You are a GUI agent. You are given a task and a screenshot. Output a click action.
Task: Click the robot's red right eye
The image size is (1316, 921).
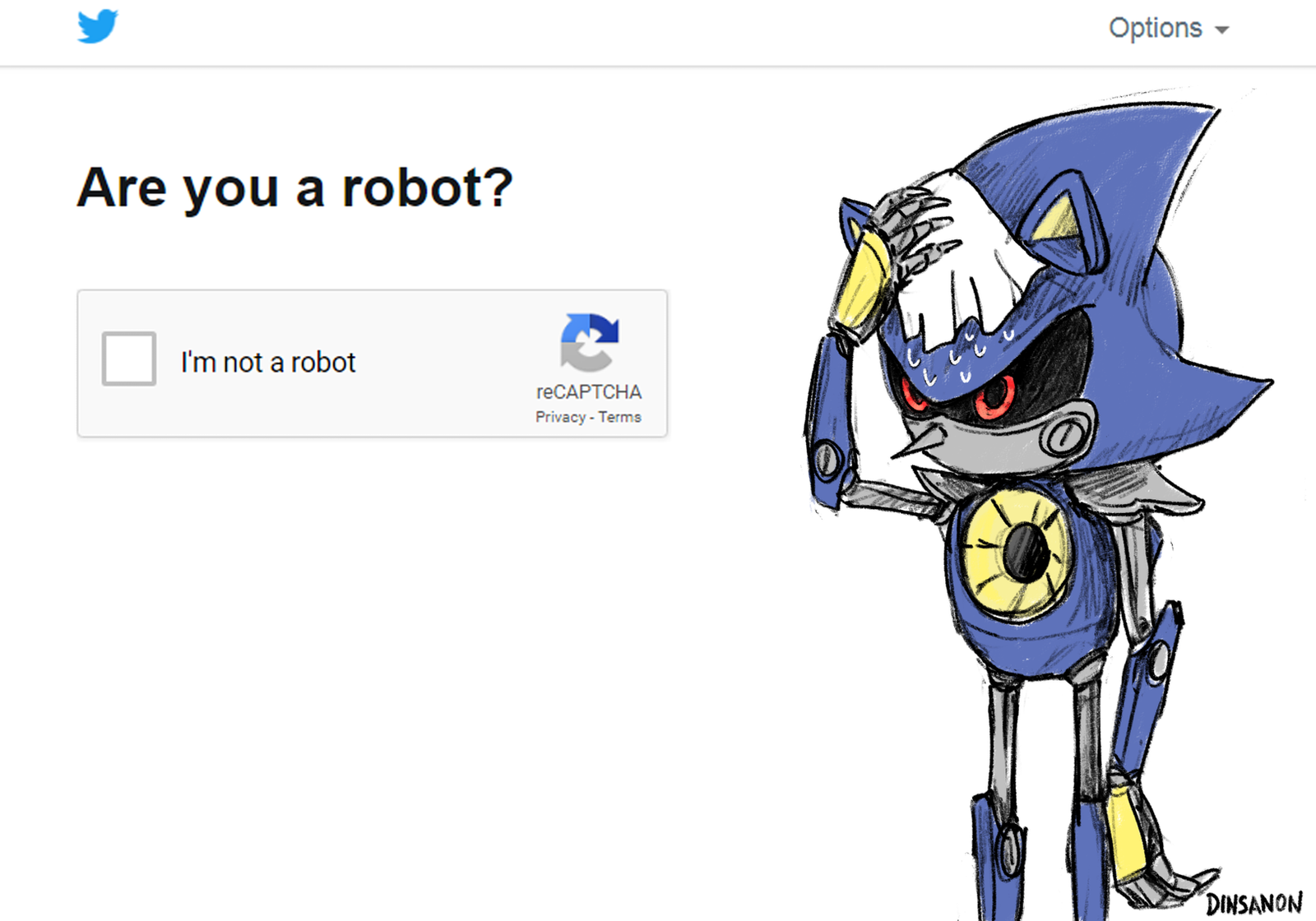coord(914,395)
